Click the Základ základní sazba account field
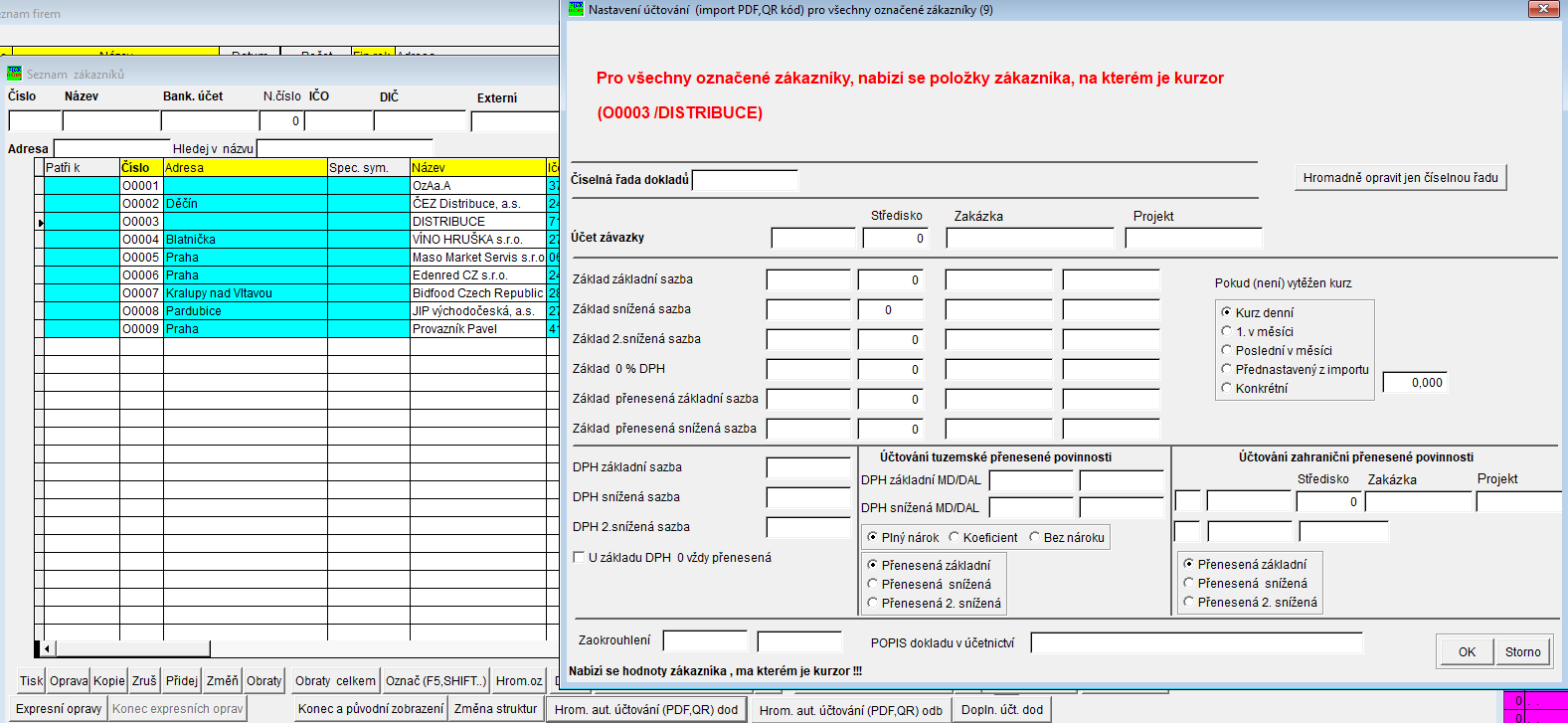Screen dimensions: 1568x723 (x=808, y=279)
